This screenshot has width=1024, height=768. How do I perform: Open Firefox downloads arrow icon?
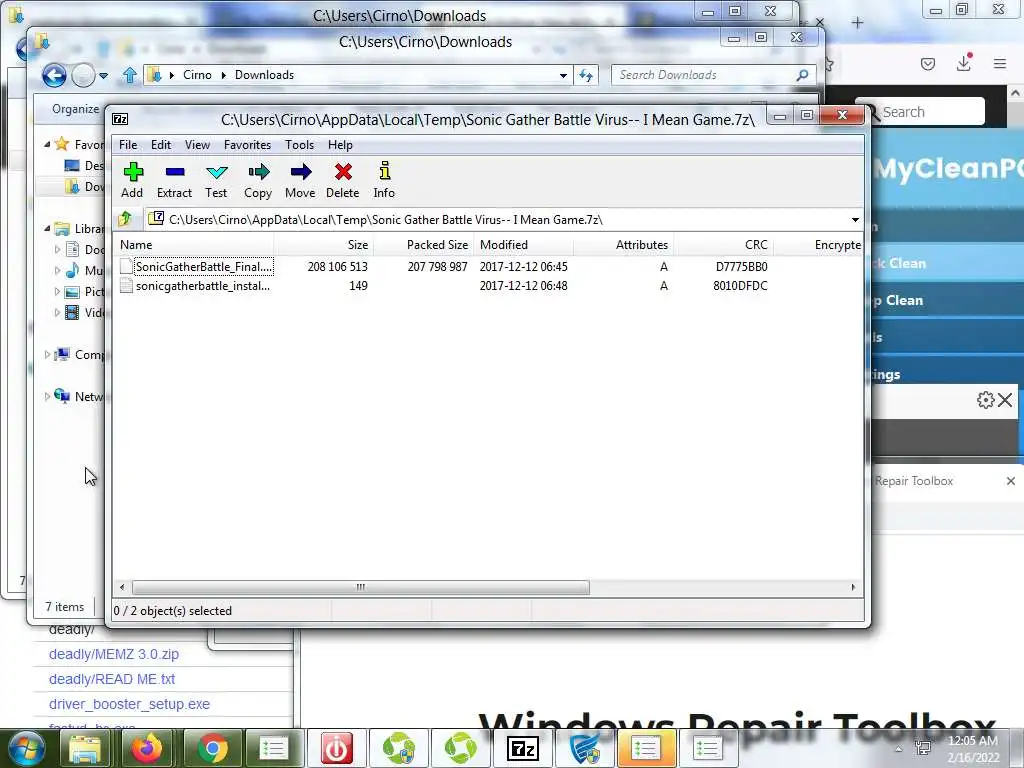click(963, 63)
